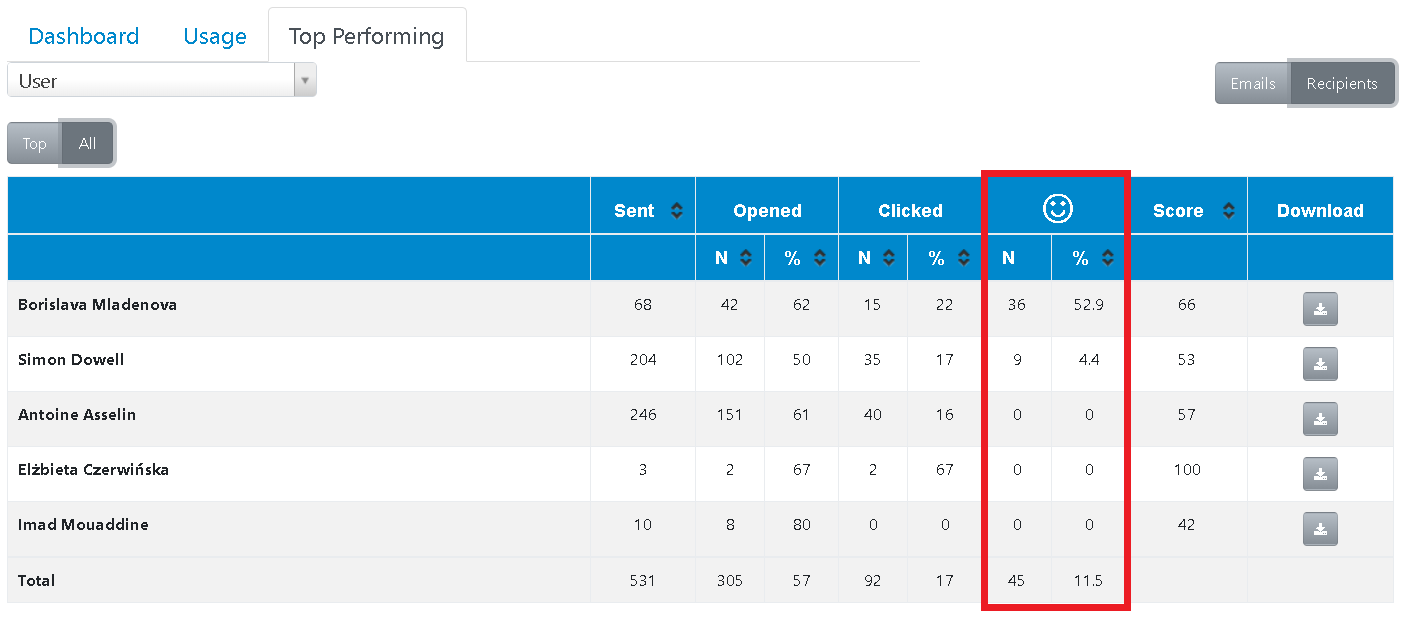The image size is (1408, 618).
Task: Download Borislava Mladenova's report
Action: (x=1320, y=309)
